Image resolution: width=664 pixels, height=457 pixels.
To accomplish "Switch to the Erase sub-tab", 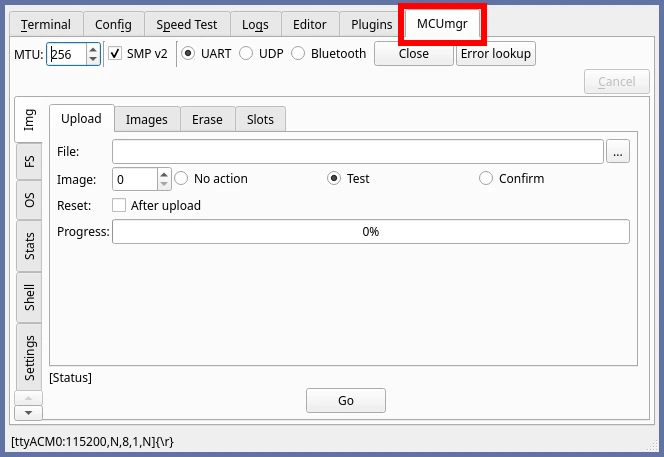I will coord(207,120).
